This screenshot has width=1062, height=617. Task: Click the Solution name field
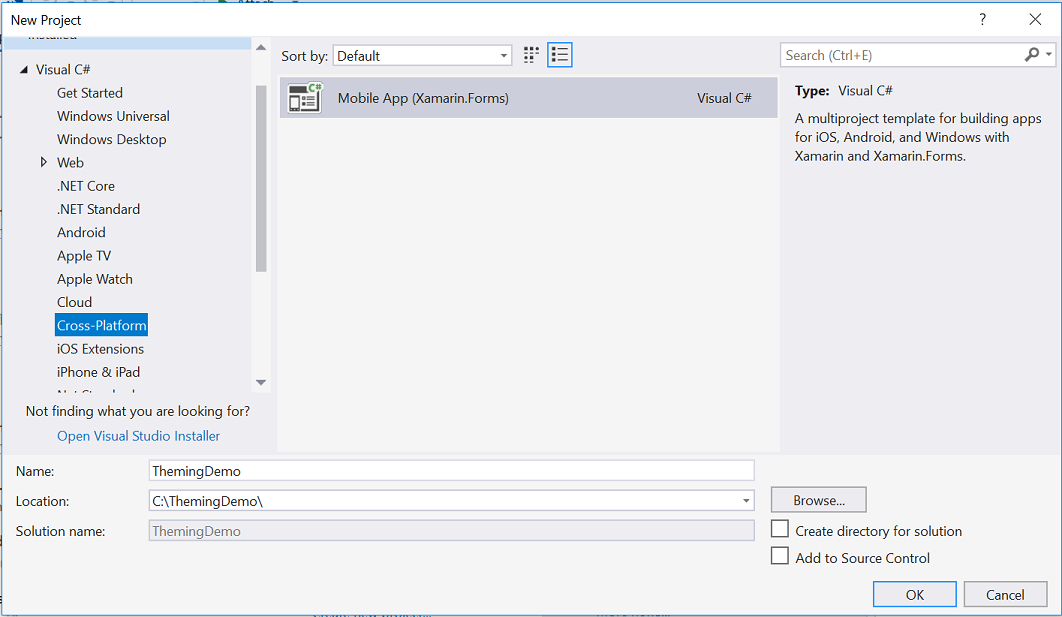pyautogui.click(x=451, y=531)
